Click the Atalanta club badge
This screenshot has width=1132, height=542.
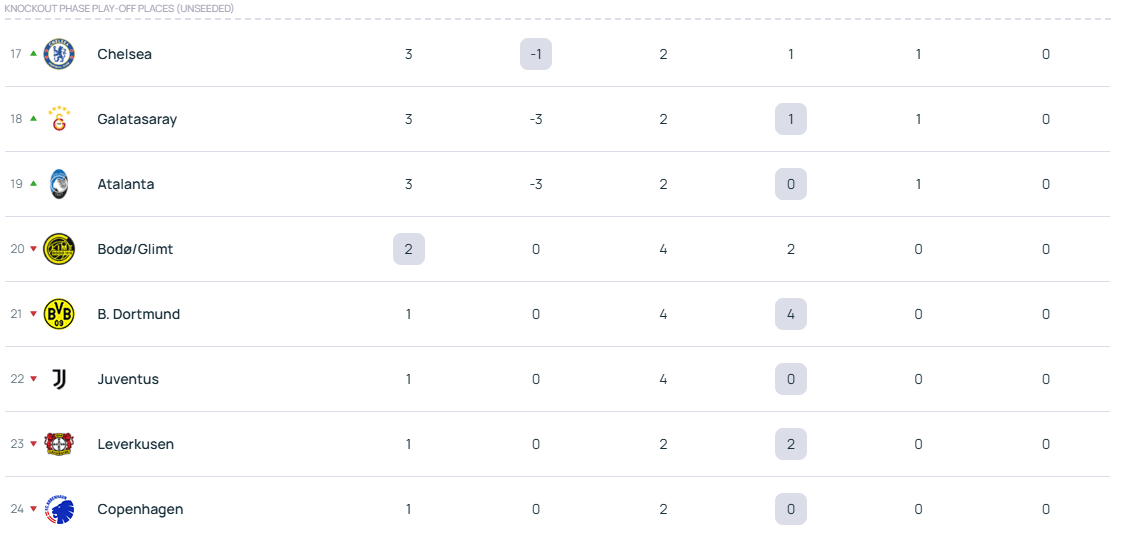click(x=59, y=184)
